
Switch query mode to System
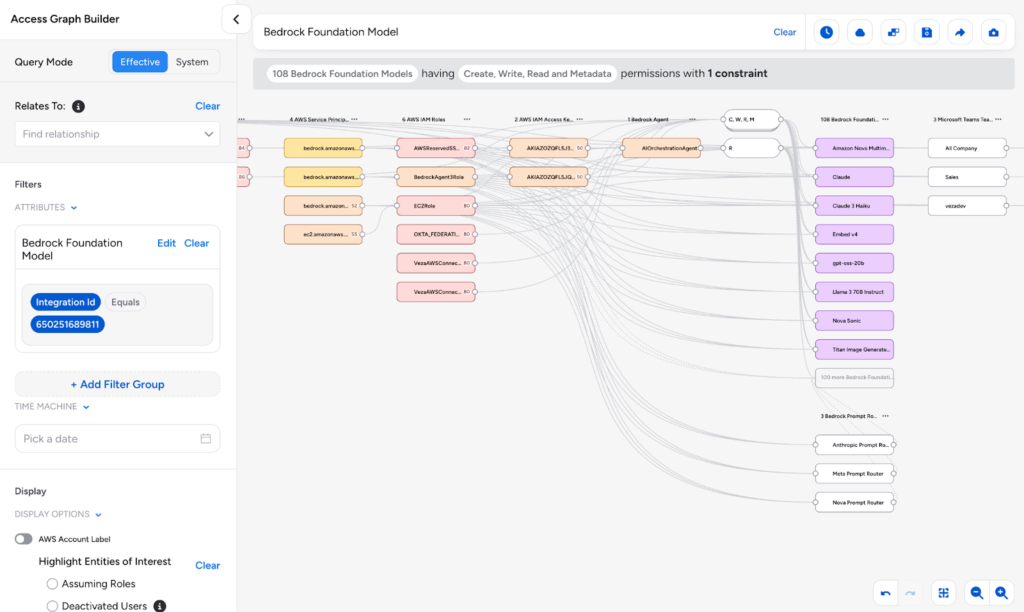tap(192, 62)
